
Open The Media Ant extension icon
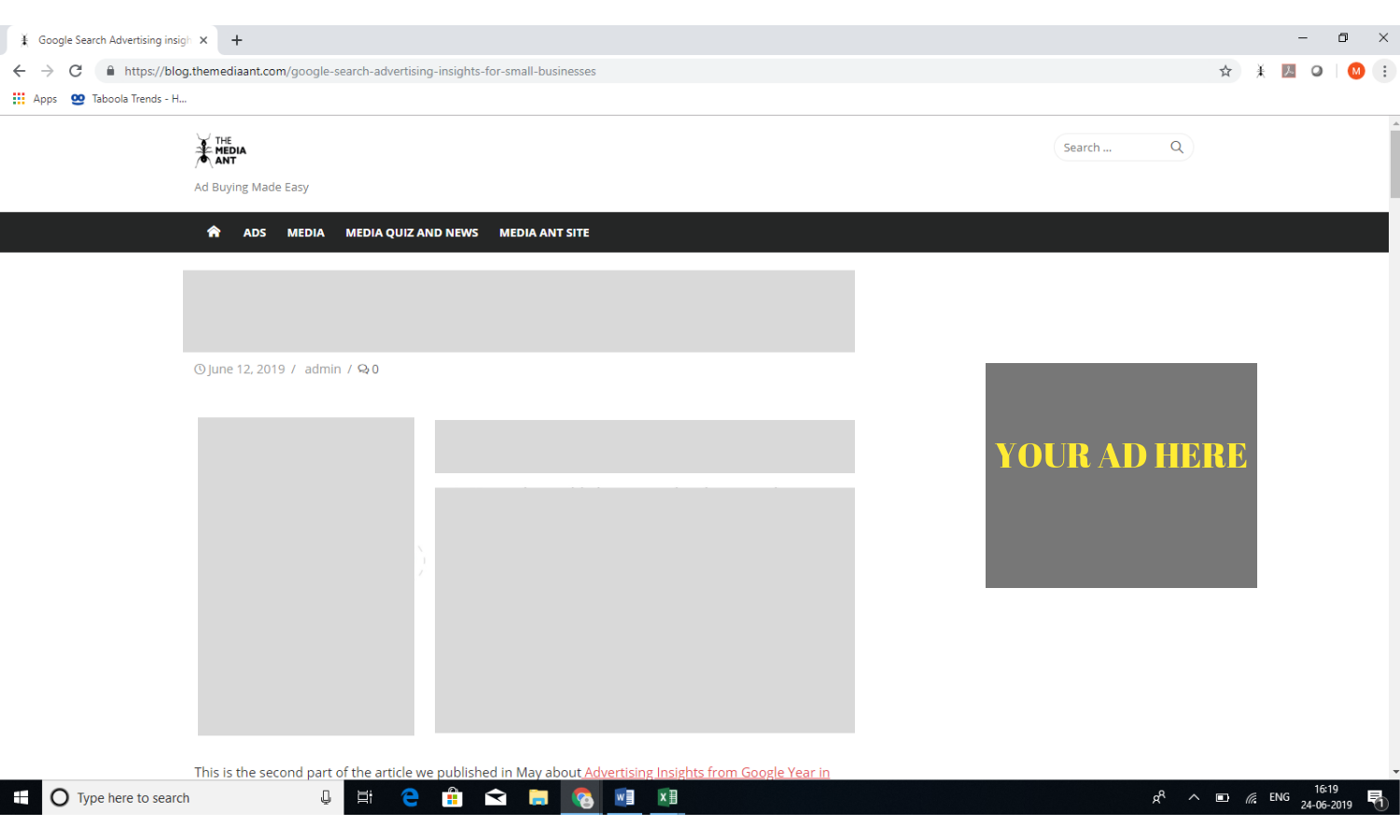click(1261, 70)
